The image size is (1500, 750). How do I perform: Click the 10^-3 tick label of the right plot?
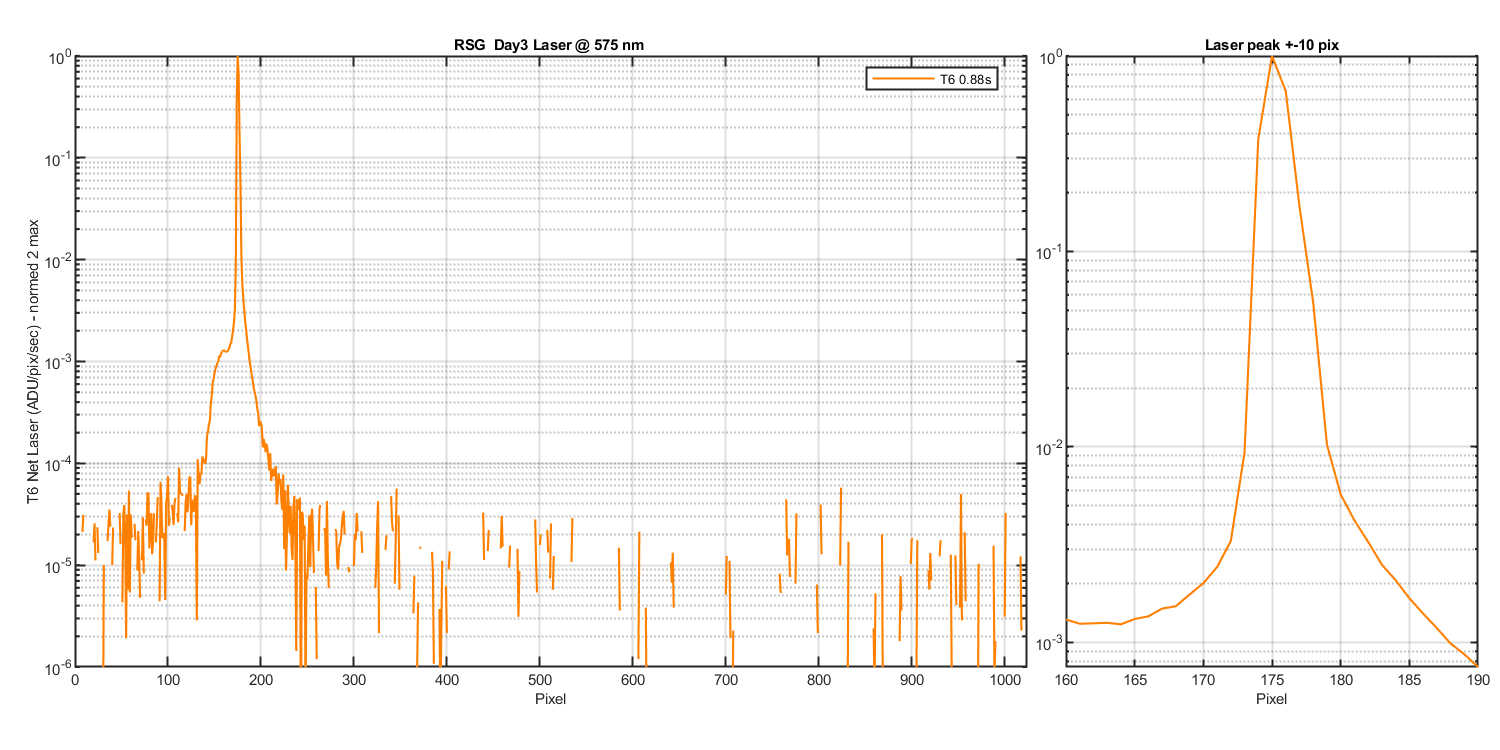coord(1048,641)
